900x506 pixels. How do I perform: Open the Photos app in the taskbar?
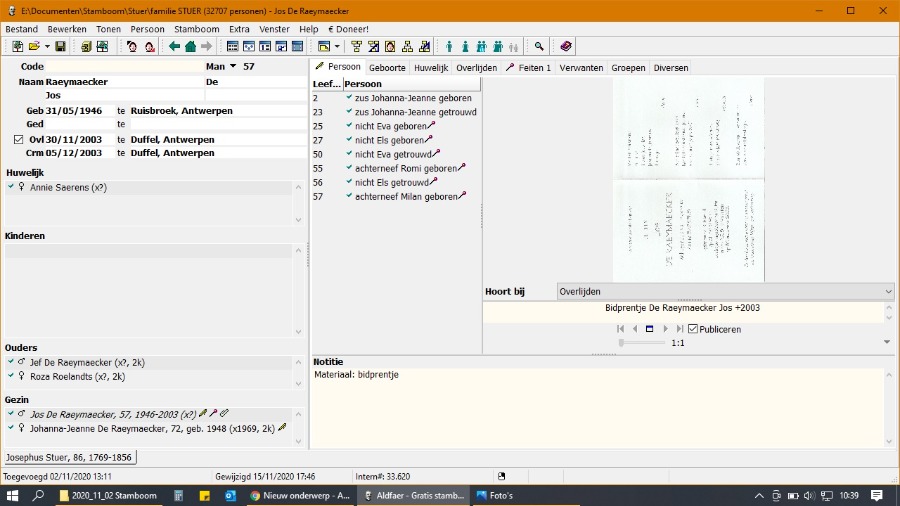pos(495,495)
